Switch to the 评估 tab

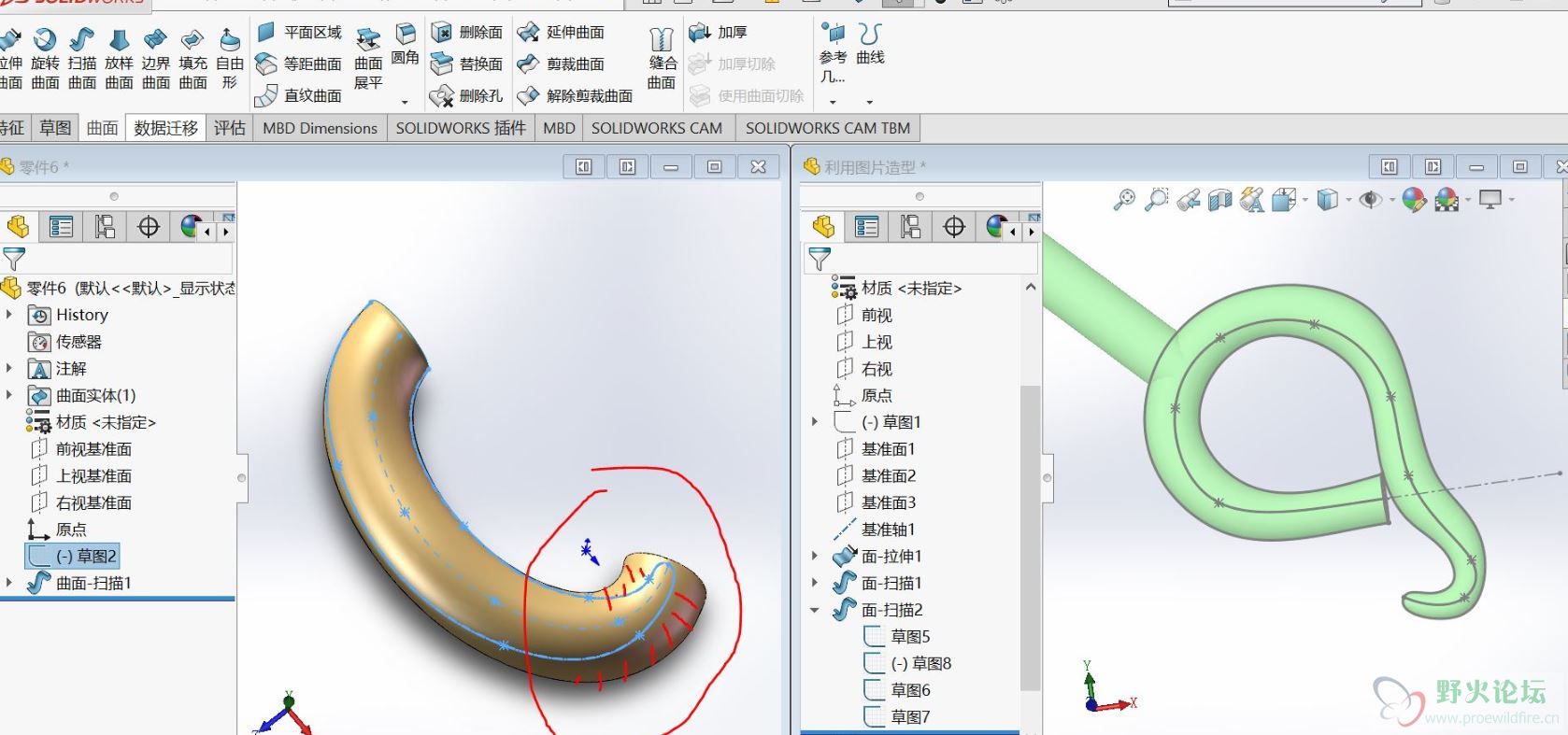coord(229,128)
